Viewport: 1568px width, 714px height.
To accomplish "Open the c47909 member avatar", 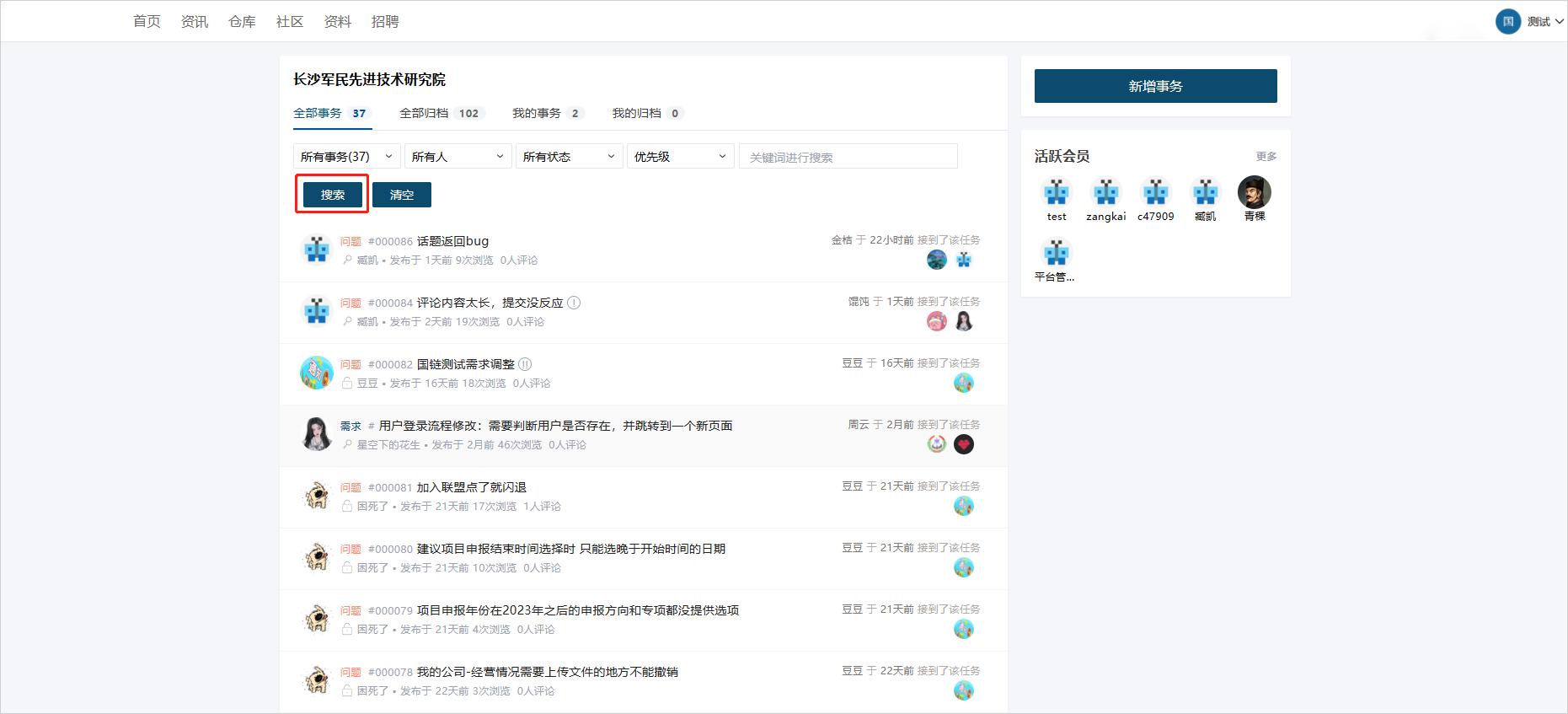I will click(x=1155, y=193).
